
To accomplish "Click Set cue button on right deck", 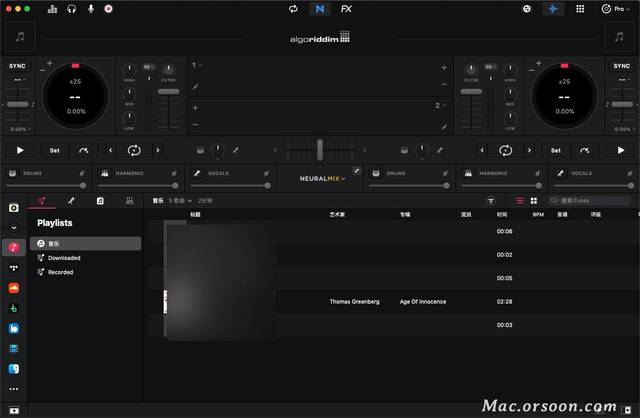I will (556, 150).
